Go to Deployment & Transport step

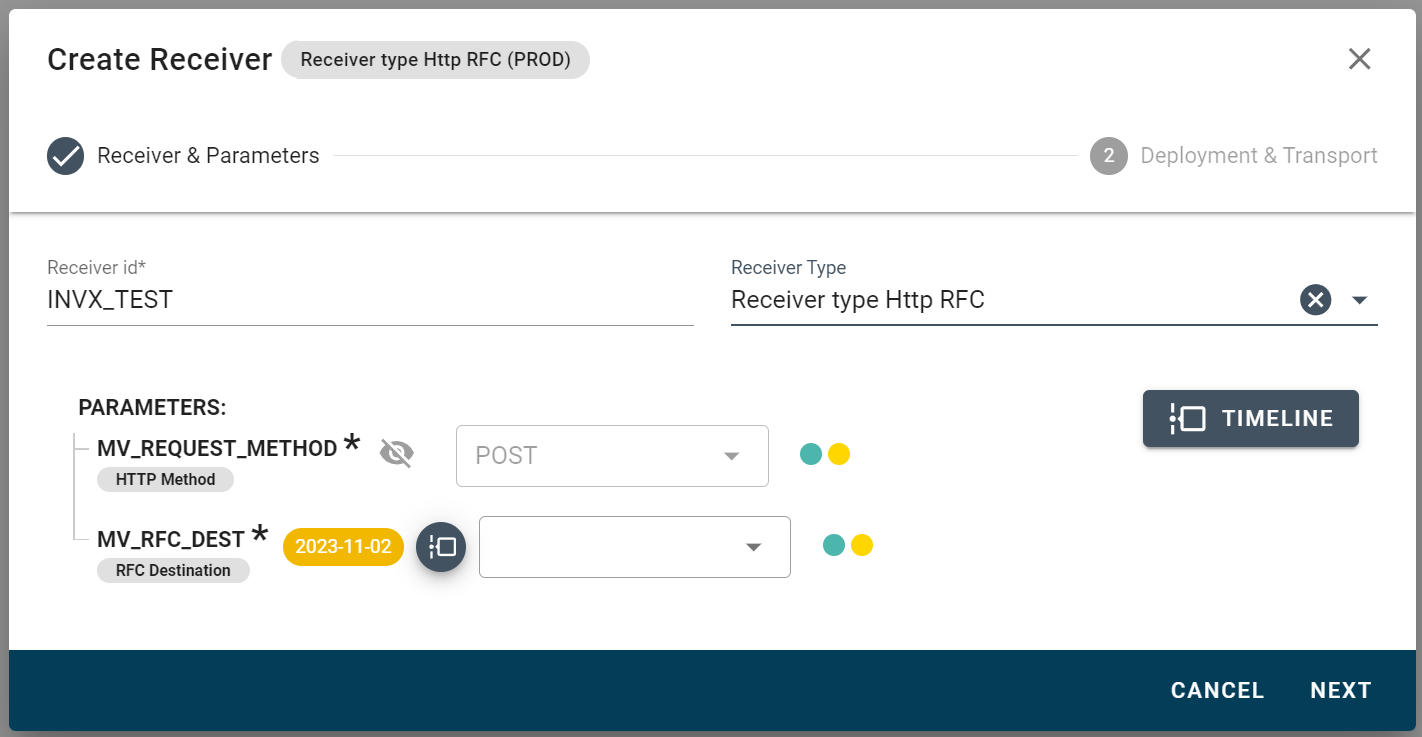click(x=1258, y=156)
